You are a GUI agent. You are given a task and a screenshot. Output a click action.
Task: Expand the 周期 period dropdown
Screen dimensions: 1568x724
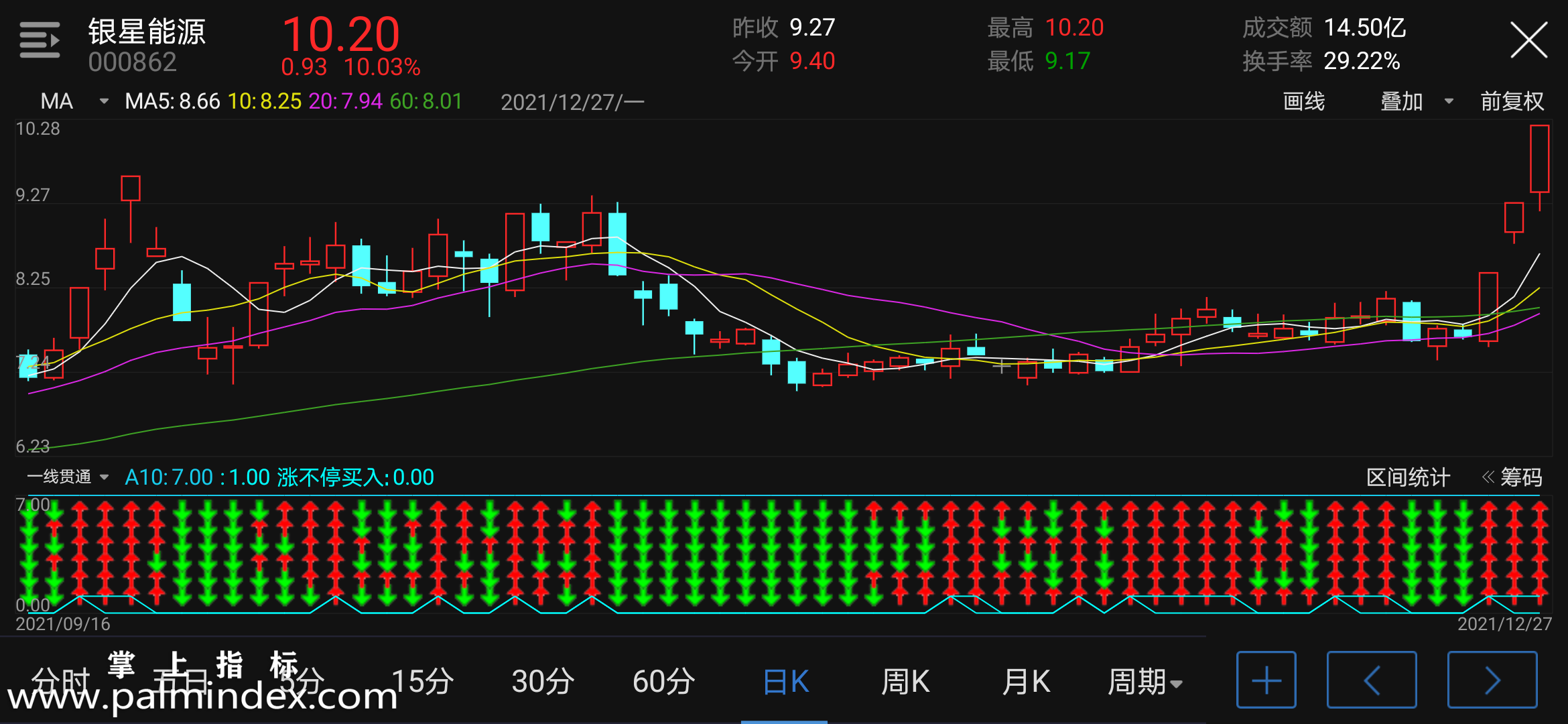tap(1145, 682)
